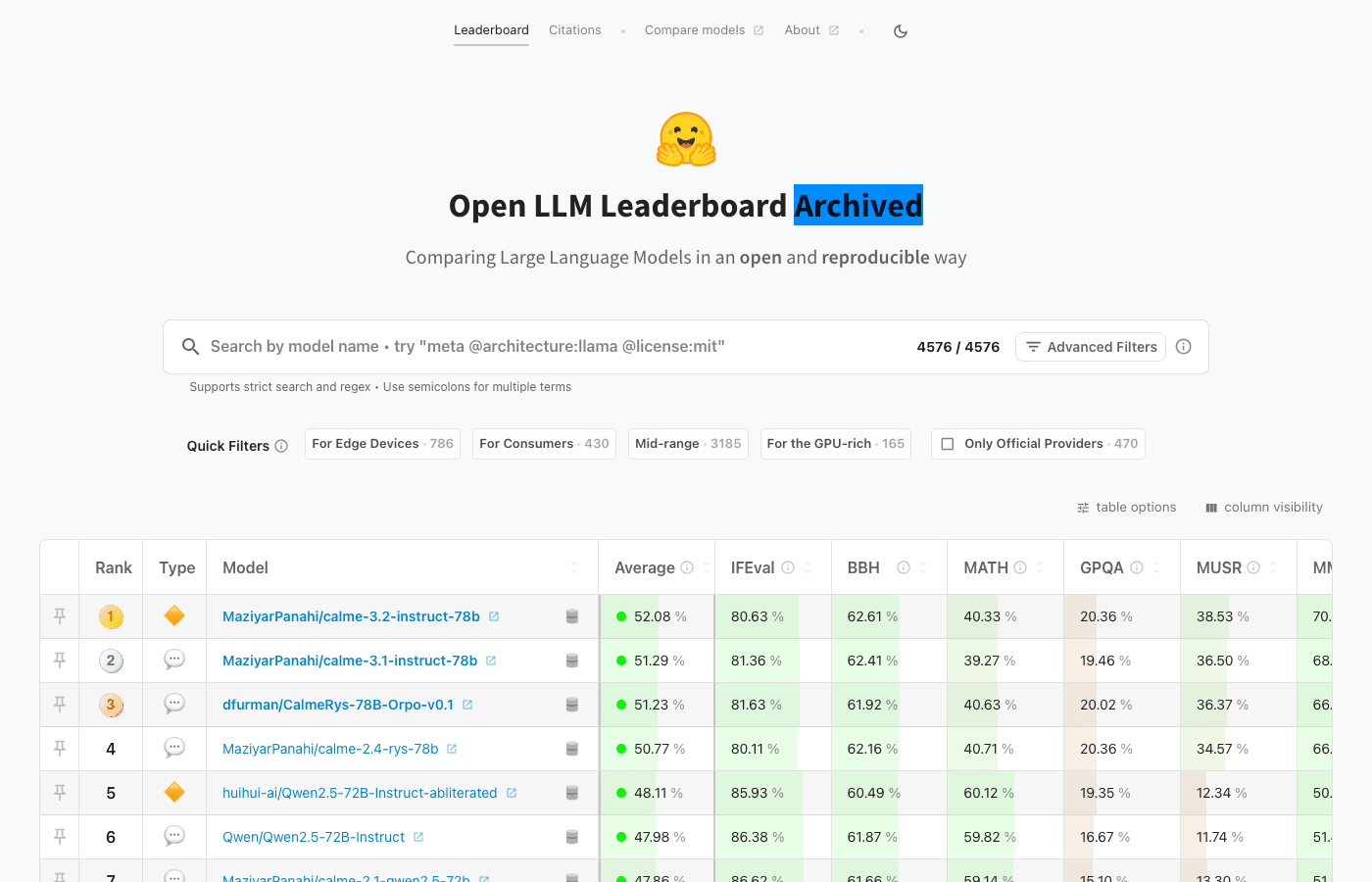Click the GPQA column info icon
Image resolution: width=1372 pixels, height=882 pixels.
(x=1137, y=567)
